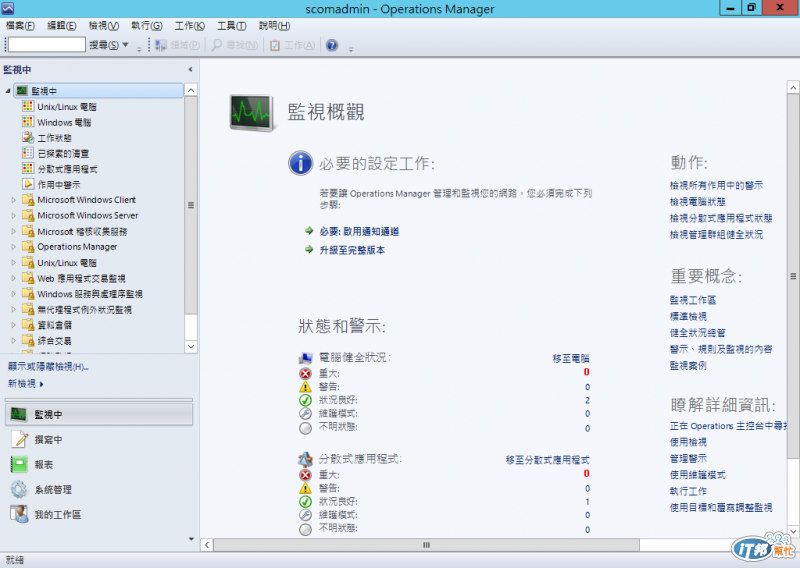The width and height of the screenshot is (800, 568).
Task: Click the 移至電腦 link
Action: pos(571,358)
